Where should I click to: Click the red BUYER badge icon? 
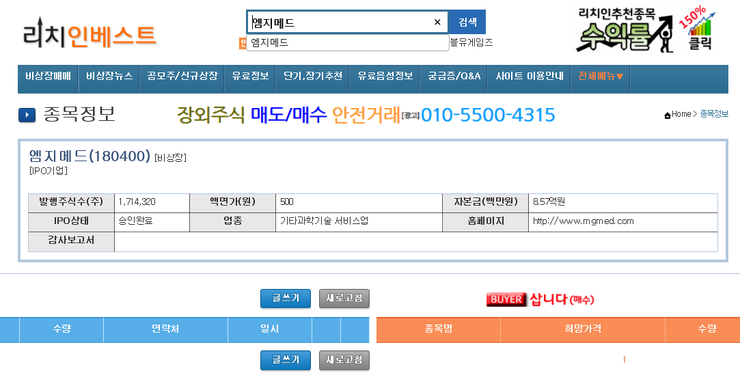tap(506, 299)
